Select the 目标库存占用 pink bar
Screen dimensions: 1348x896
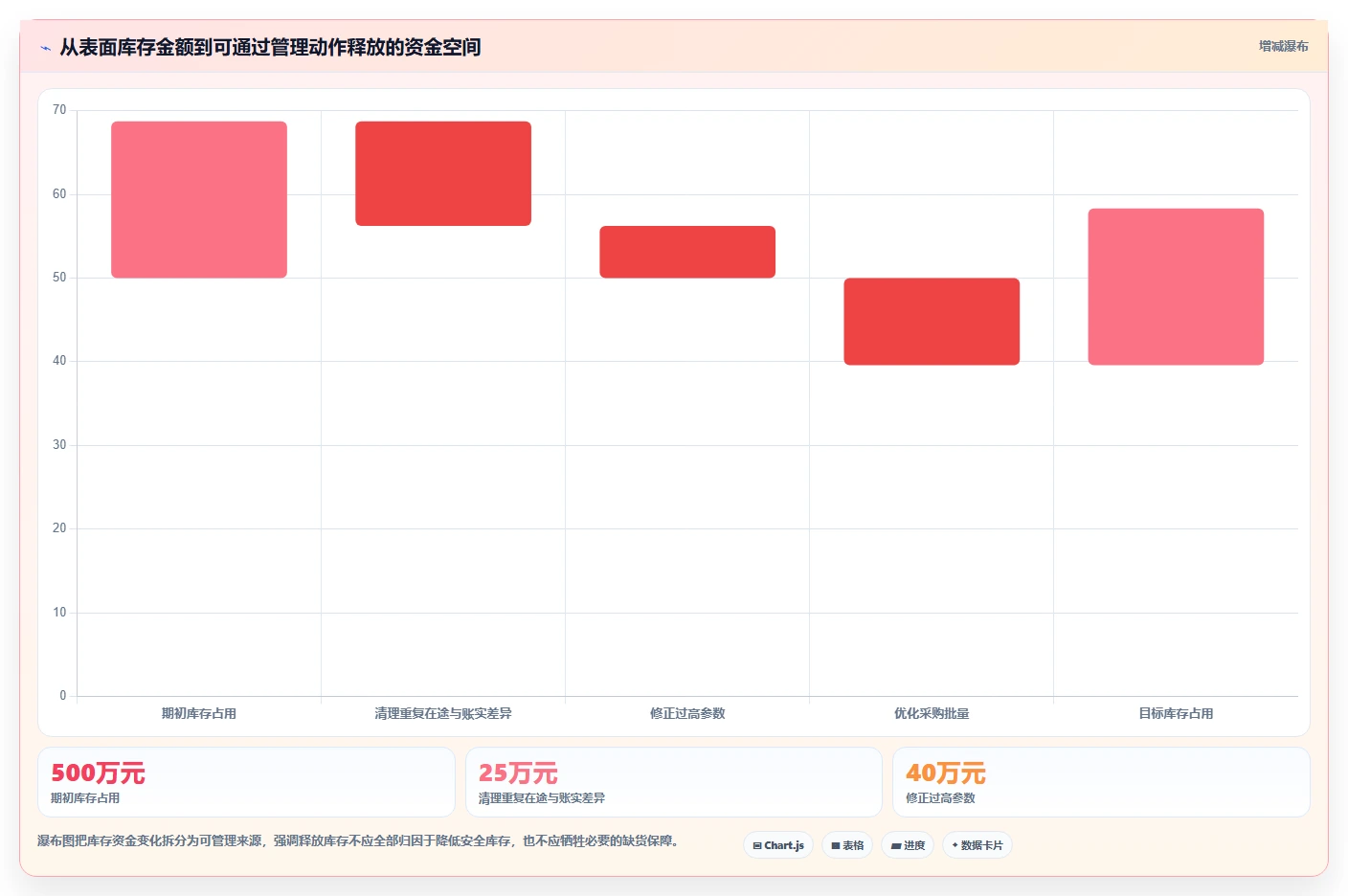tap(1176, 286)
